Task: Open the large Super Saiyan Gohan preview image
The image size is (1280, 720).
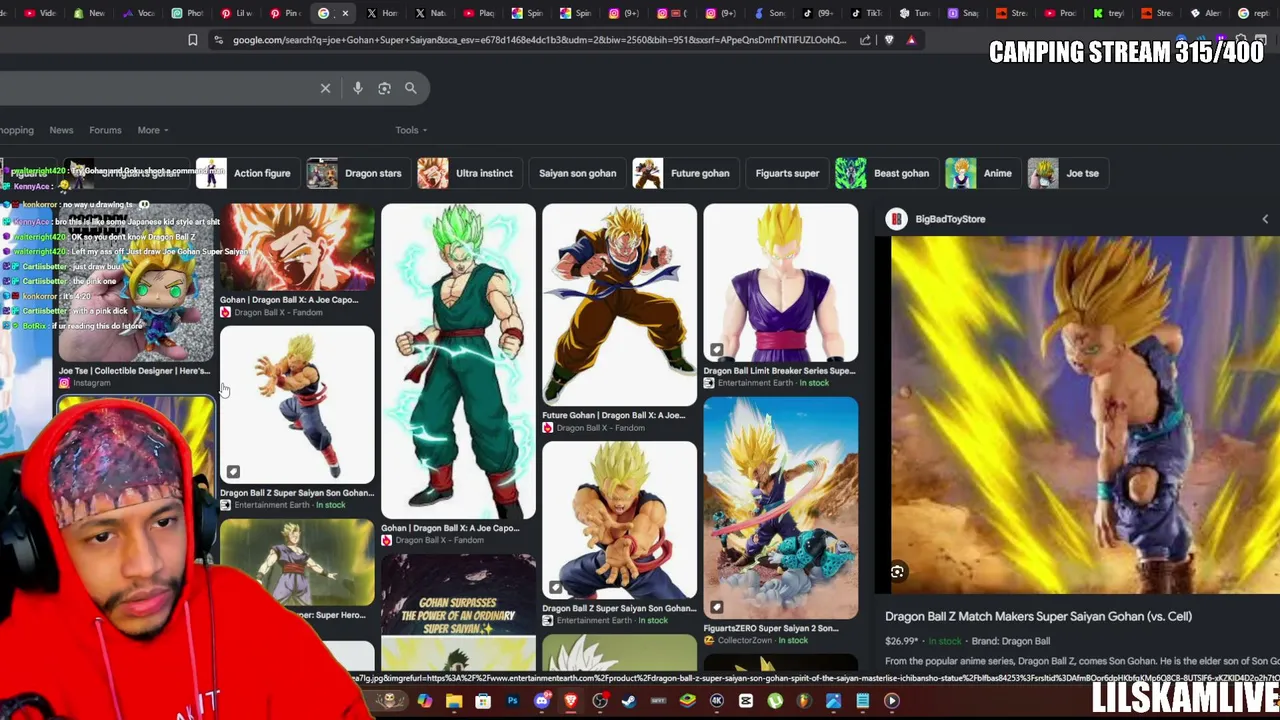Action: pos(1085,415)
